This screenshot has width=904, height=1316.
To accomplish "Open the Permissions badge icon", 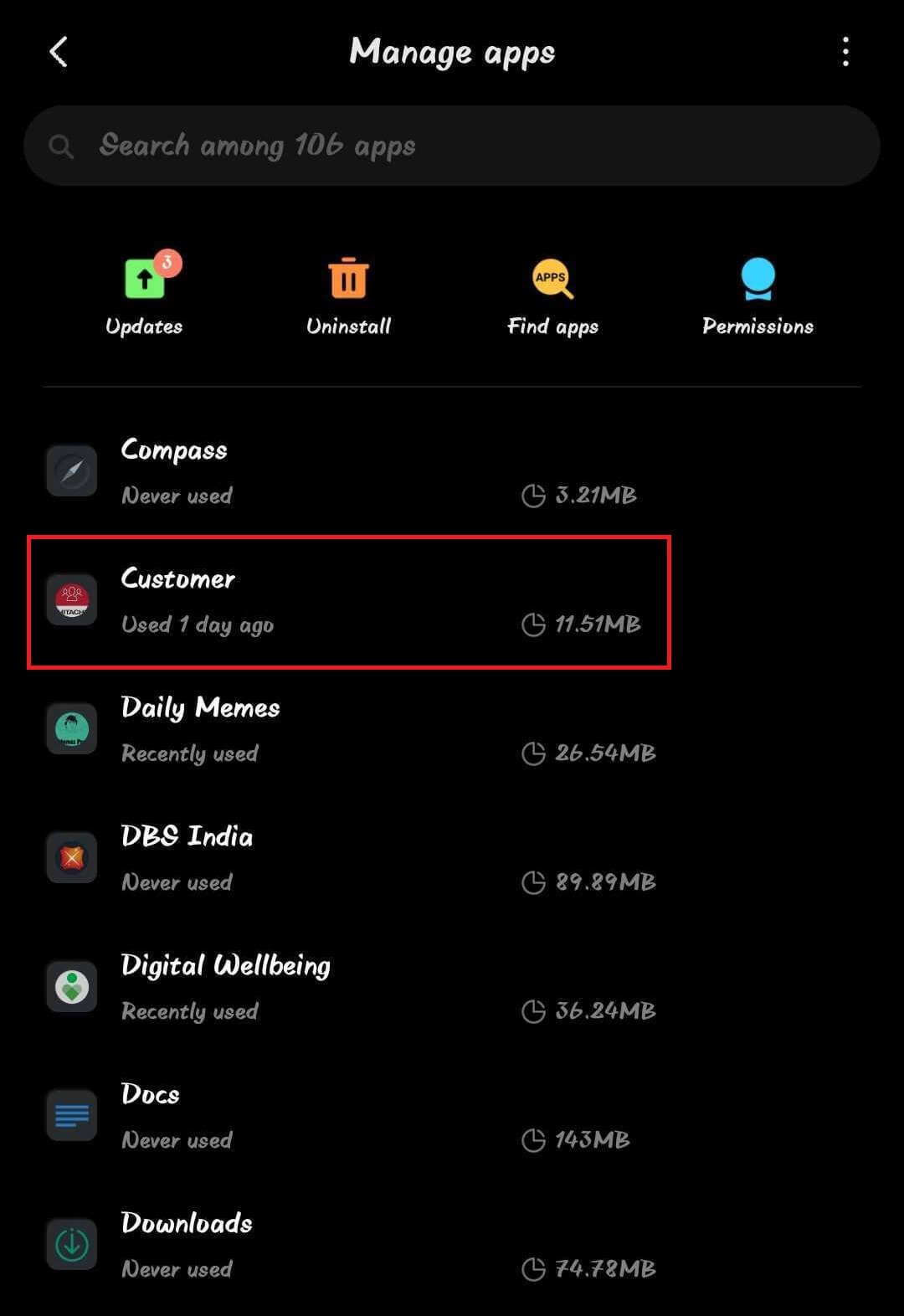I will tap(758, 278).
